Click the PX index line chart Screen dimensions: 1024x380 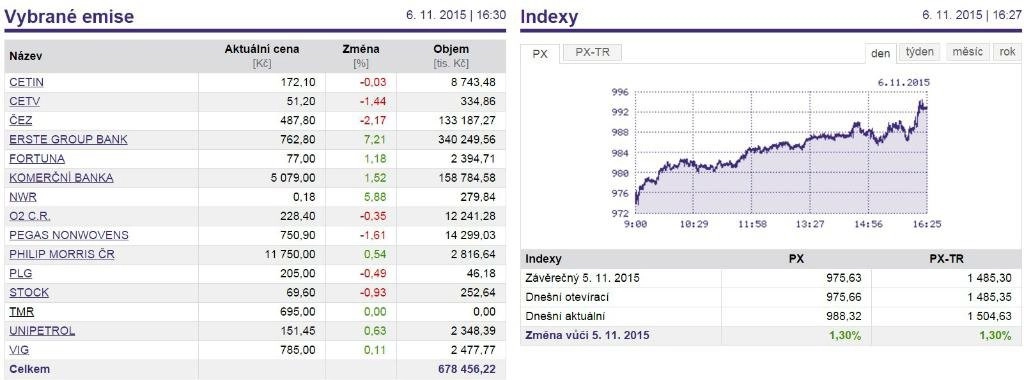tap(780, 153)
